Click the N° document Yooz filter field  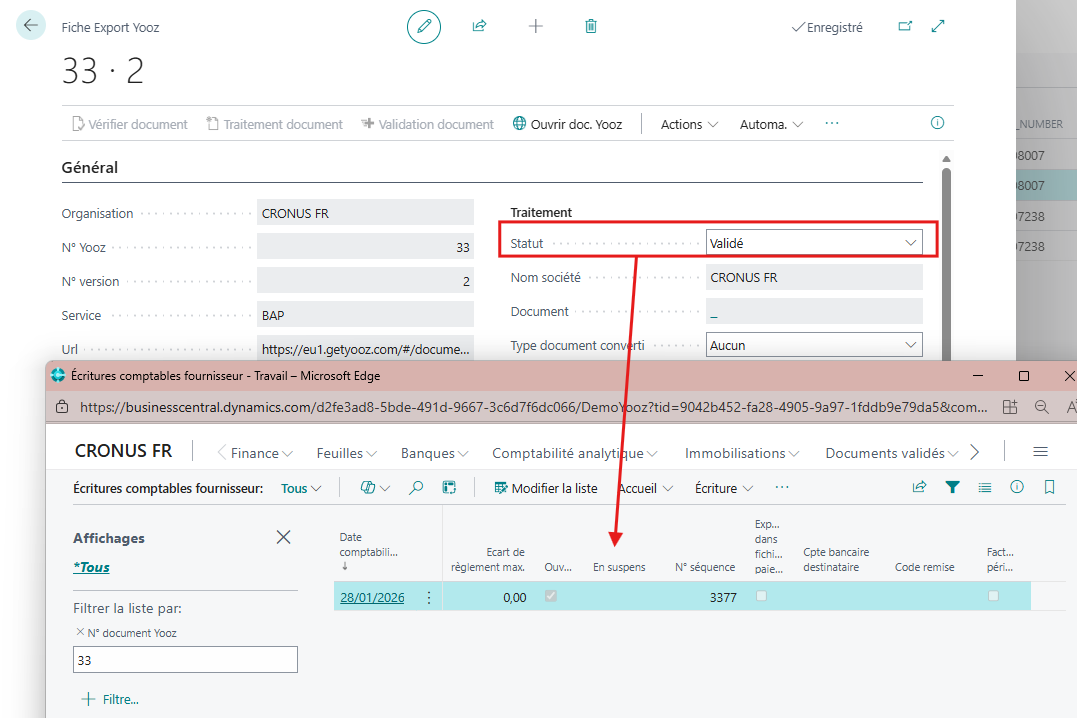tap(185, 660)
